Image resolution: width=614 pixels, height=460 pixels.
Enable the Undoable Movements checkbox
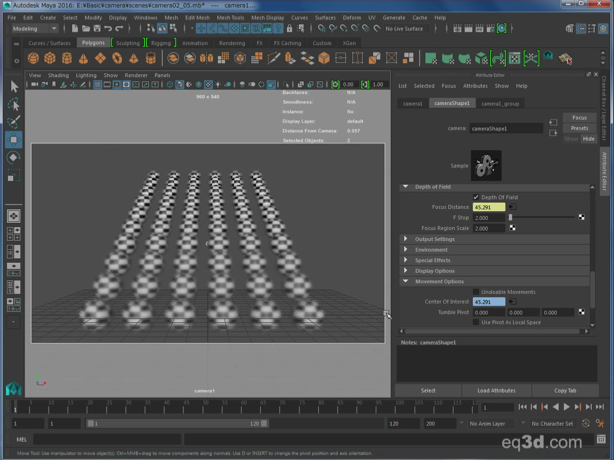pyautogui.click(x=476, y=291)
